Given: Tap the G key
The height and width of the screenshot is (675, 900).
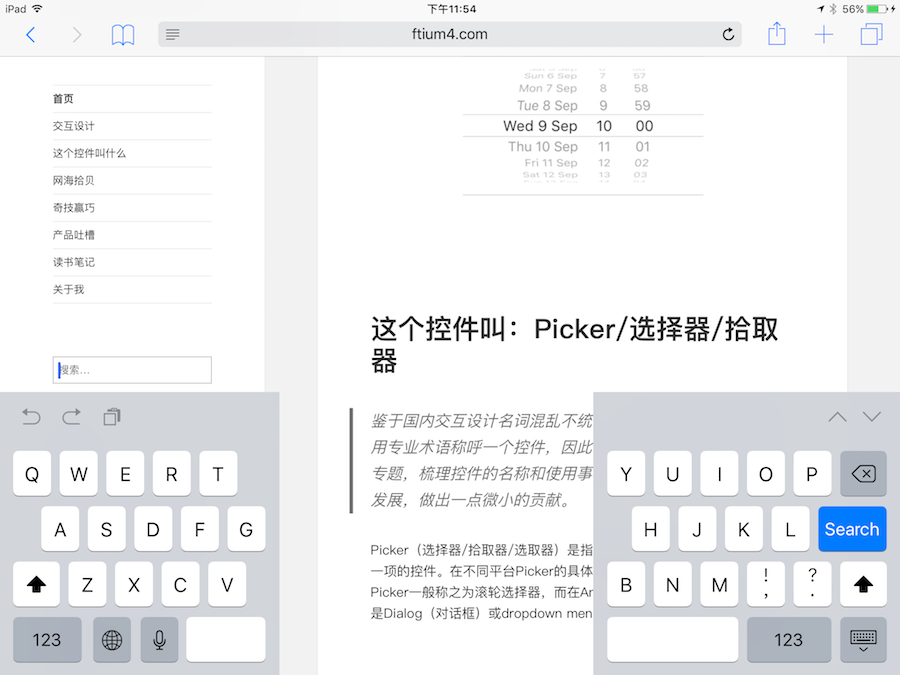Looking at the screenshot, I should [x=246, y=529].
